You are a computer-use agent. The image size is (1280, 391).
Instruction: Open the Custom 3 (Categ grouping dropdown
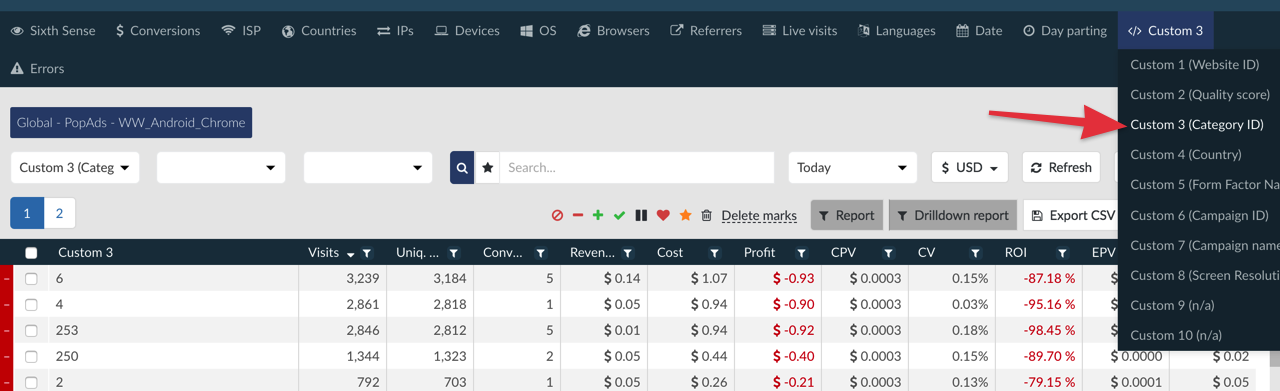pos(75,168)
